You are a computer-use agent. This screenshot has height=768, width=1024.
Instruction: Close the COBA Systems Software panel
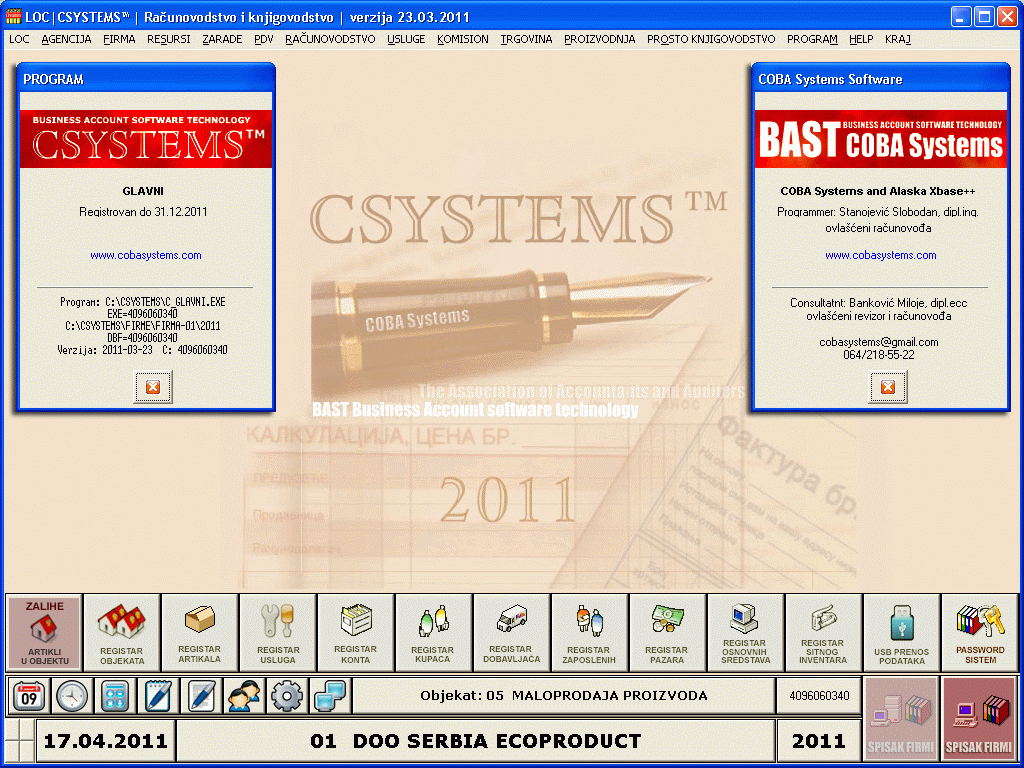(888, 387)
